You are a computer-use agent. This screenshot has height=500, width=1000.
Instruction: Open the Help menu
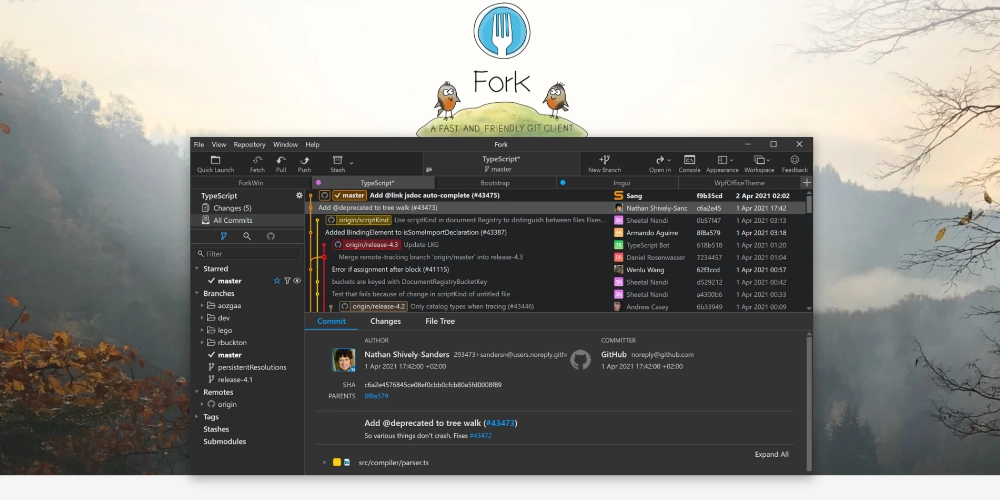pyautogui.click(x=312, y=145)
